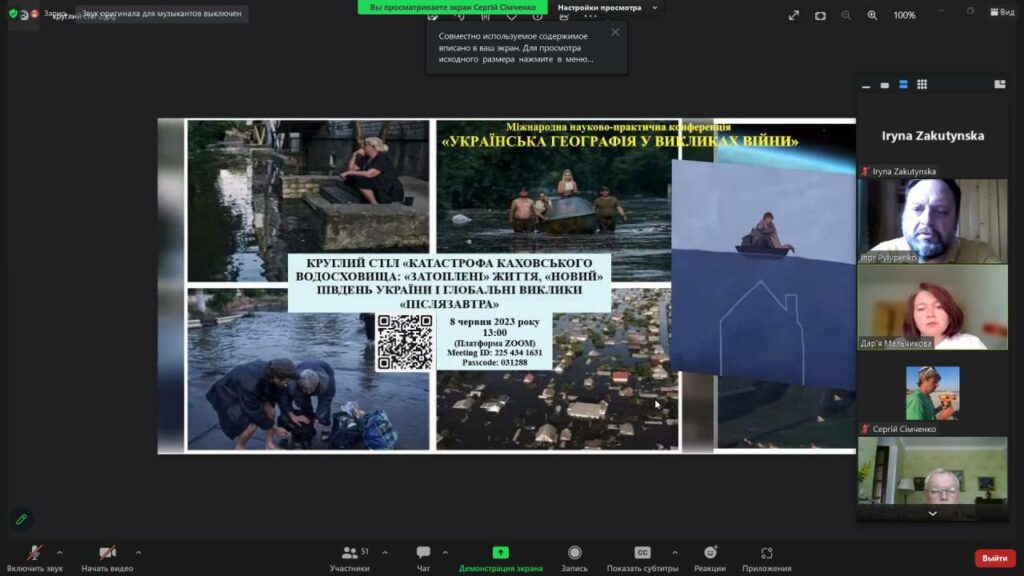This screenshot has width=1024, height=576.
Task: Start recording with the Запись icon
Action: click(x=575, y=552)
